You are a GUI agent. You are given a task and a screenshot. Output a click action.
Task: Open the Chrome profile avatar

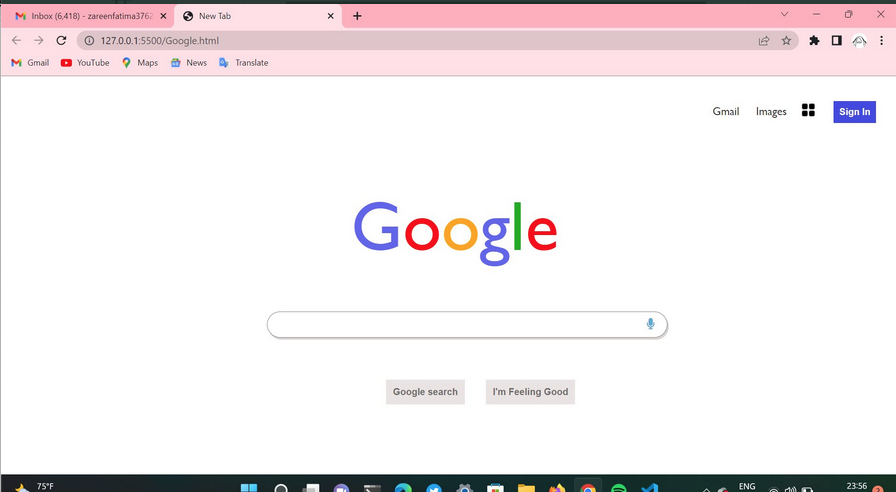click(859, 41)
